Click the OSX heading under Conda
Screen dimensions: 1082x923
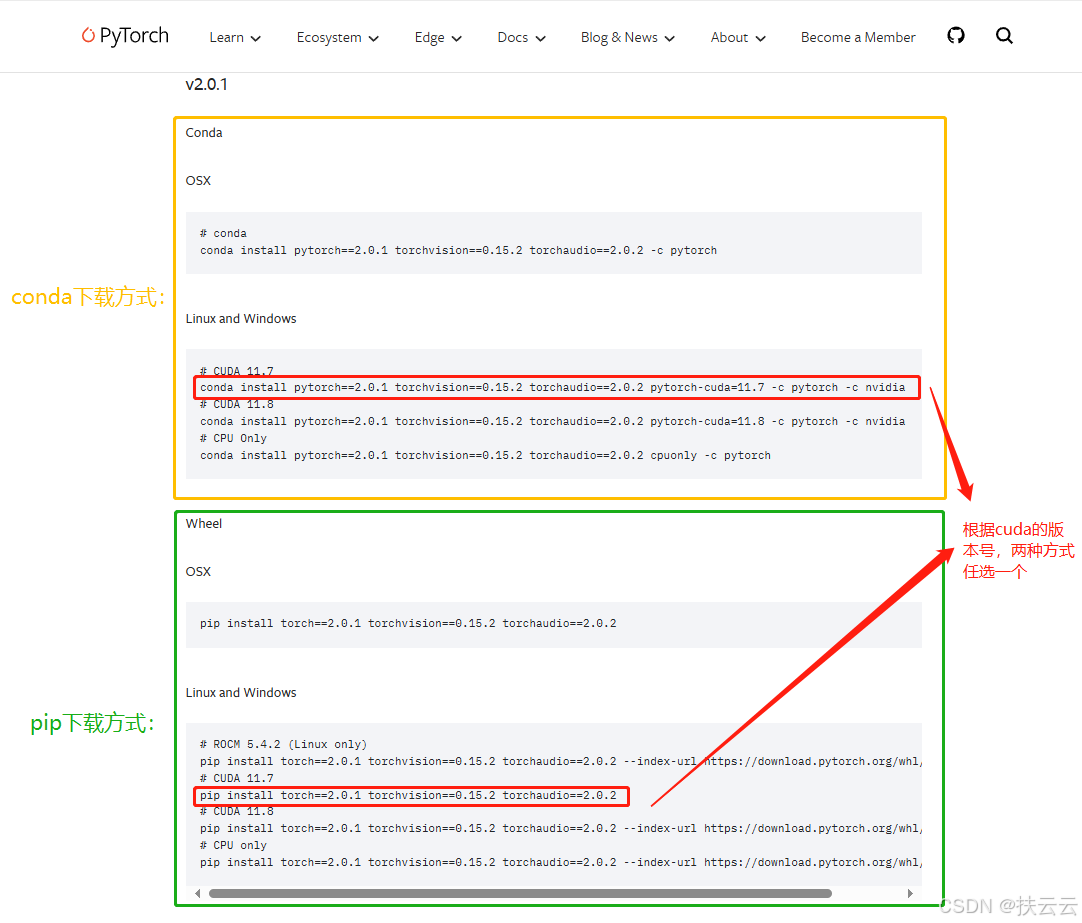[x=198, y=181]
